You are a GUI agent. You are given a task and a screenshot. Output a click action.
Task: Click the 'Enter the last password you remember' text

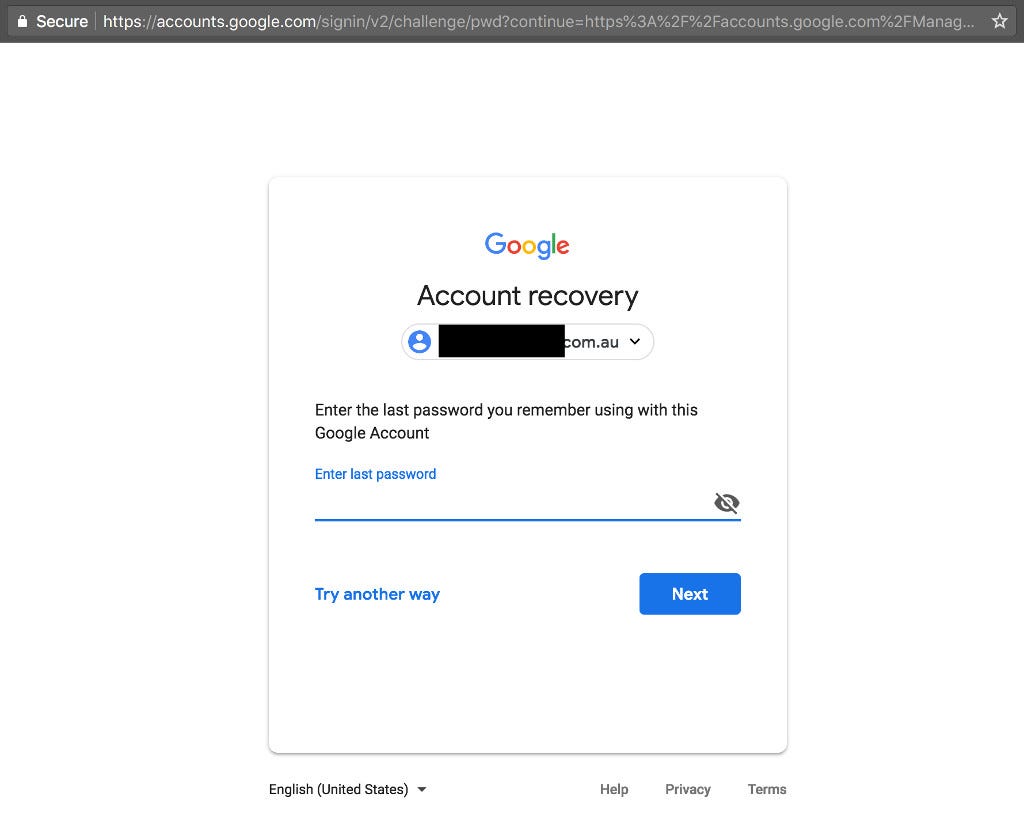[x=506, y=421]
